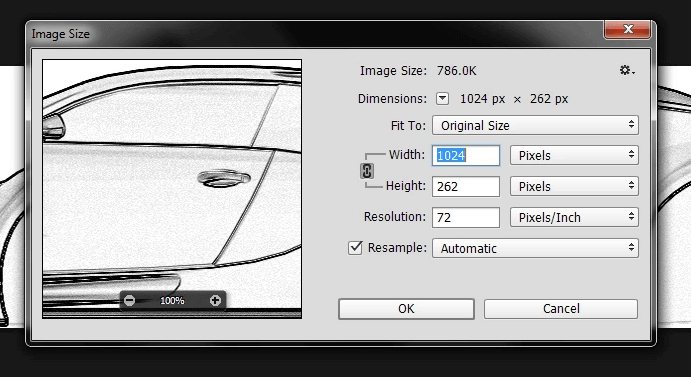Click the Cancel button
This screenshot has width=691, height=377.
[561, 309]
